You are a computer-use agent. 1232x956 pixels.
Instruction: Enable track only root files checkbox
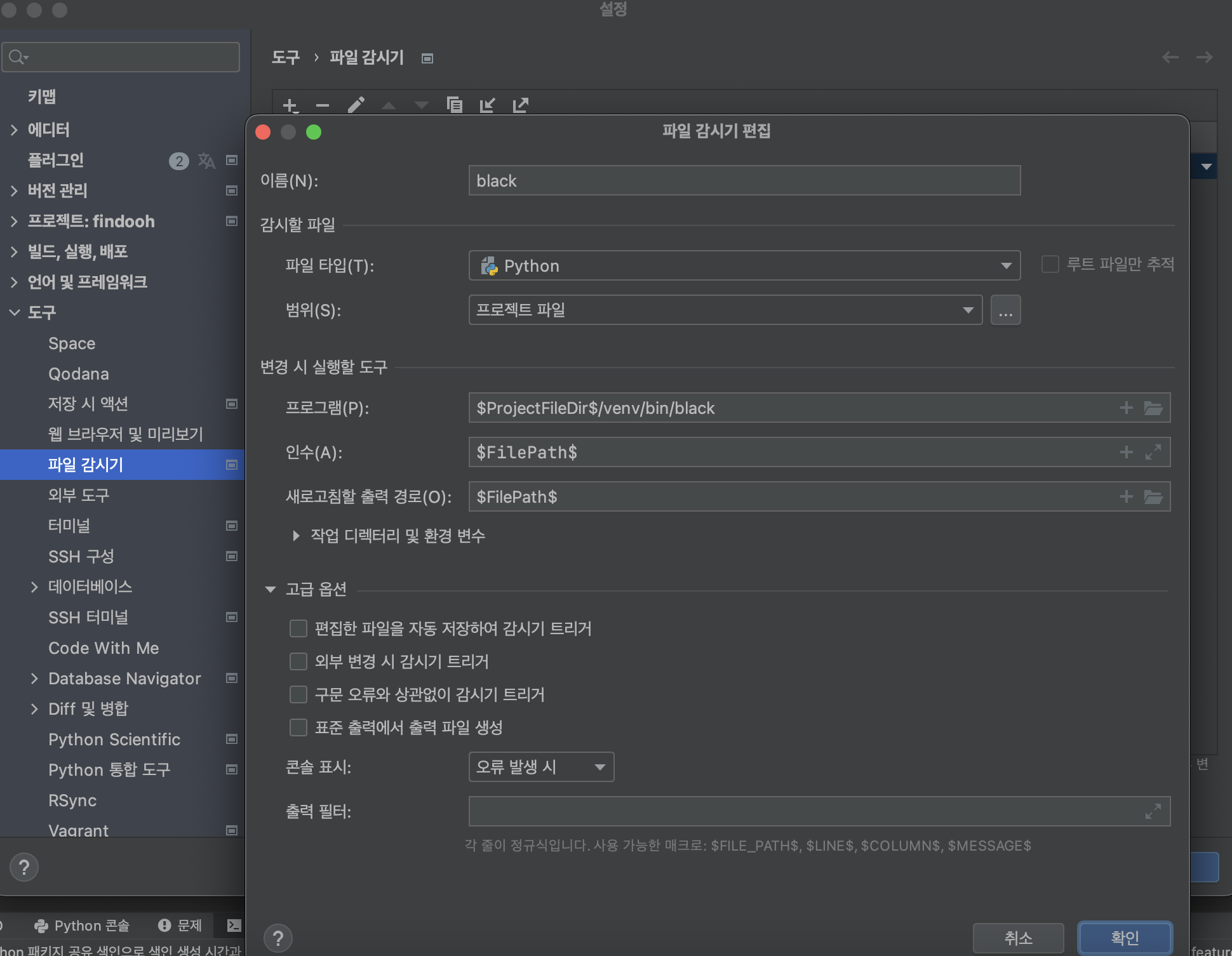1050,264
